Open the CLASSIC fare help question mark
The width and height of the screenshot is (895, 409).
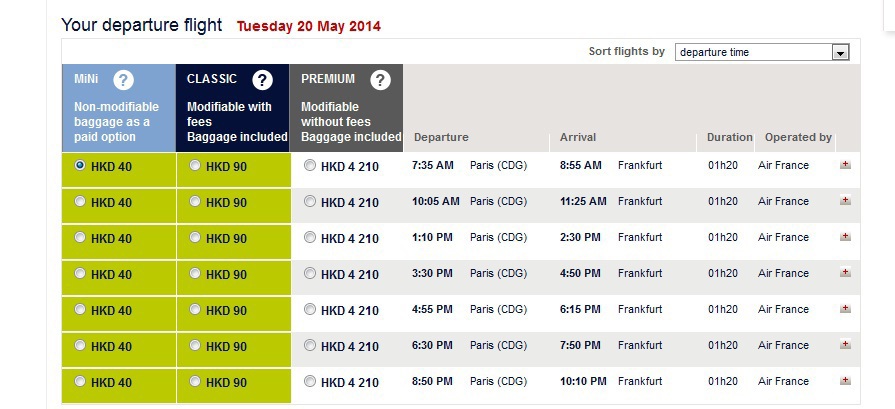(262, 80)
